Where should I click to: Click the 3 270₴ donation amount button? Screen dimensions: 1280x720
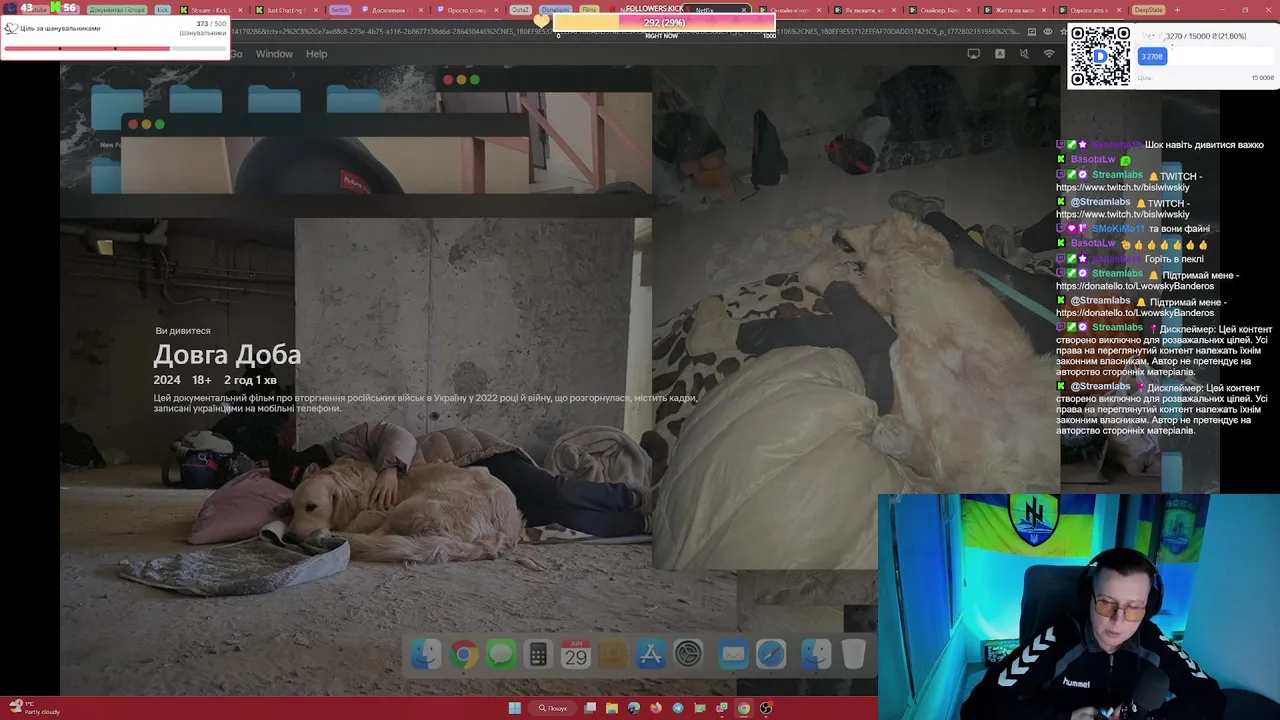(x=1152, y=57)
